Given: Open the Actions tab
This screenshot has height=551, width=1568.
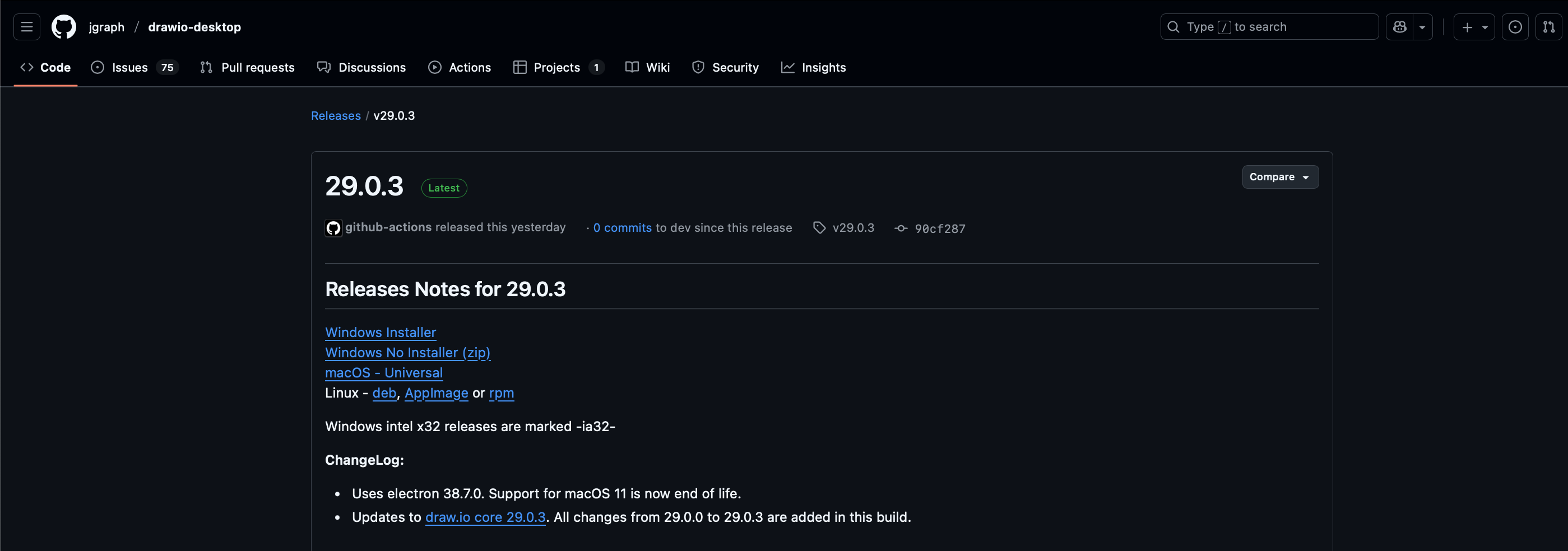Looking at the screenshot, I should [x=470, y=68].
